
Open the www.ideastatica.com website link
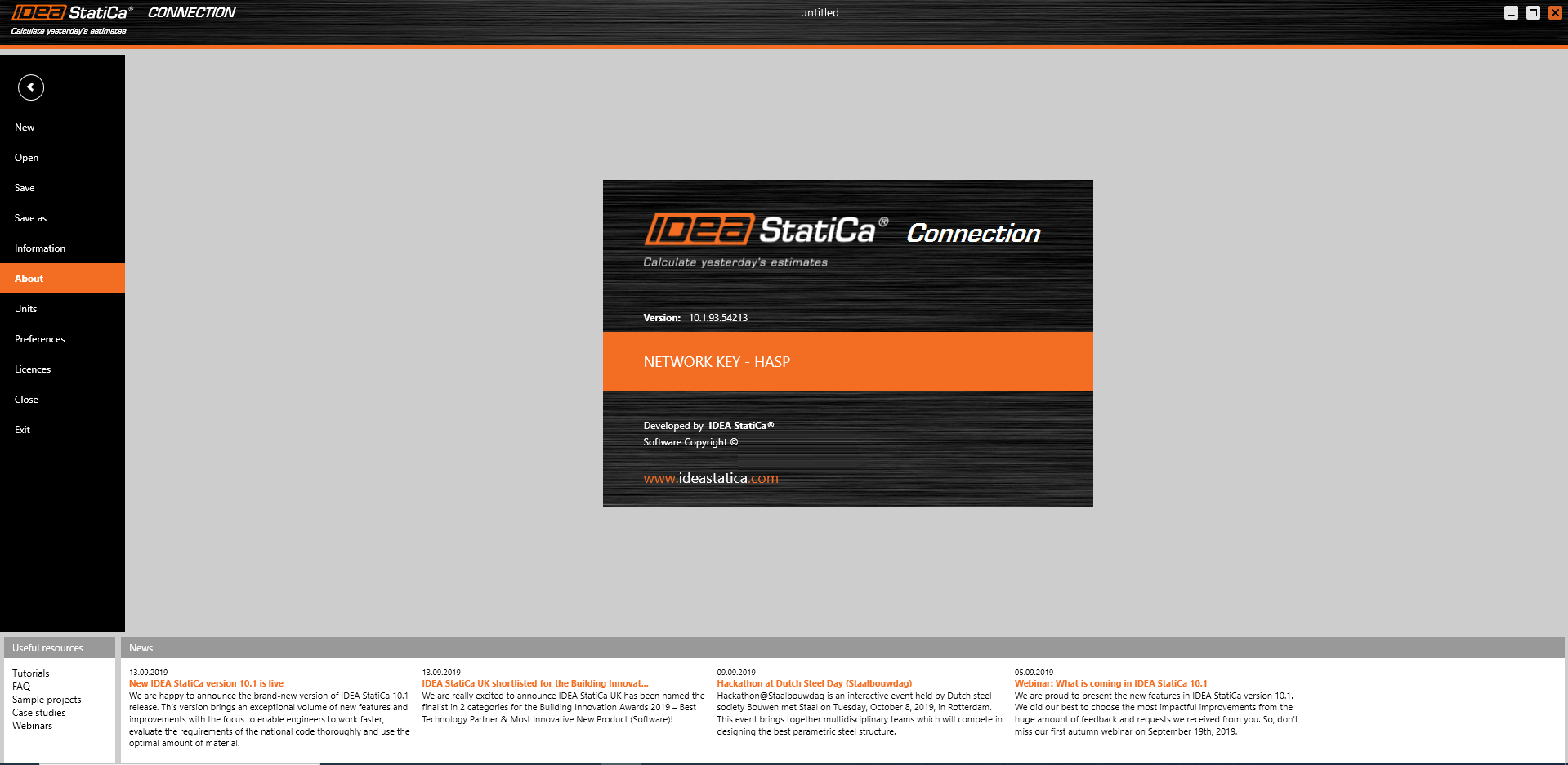click(x=710, y=478)
